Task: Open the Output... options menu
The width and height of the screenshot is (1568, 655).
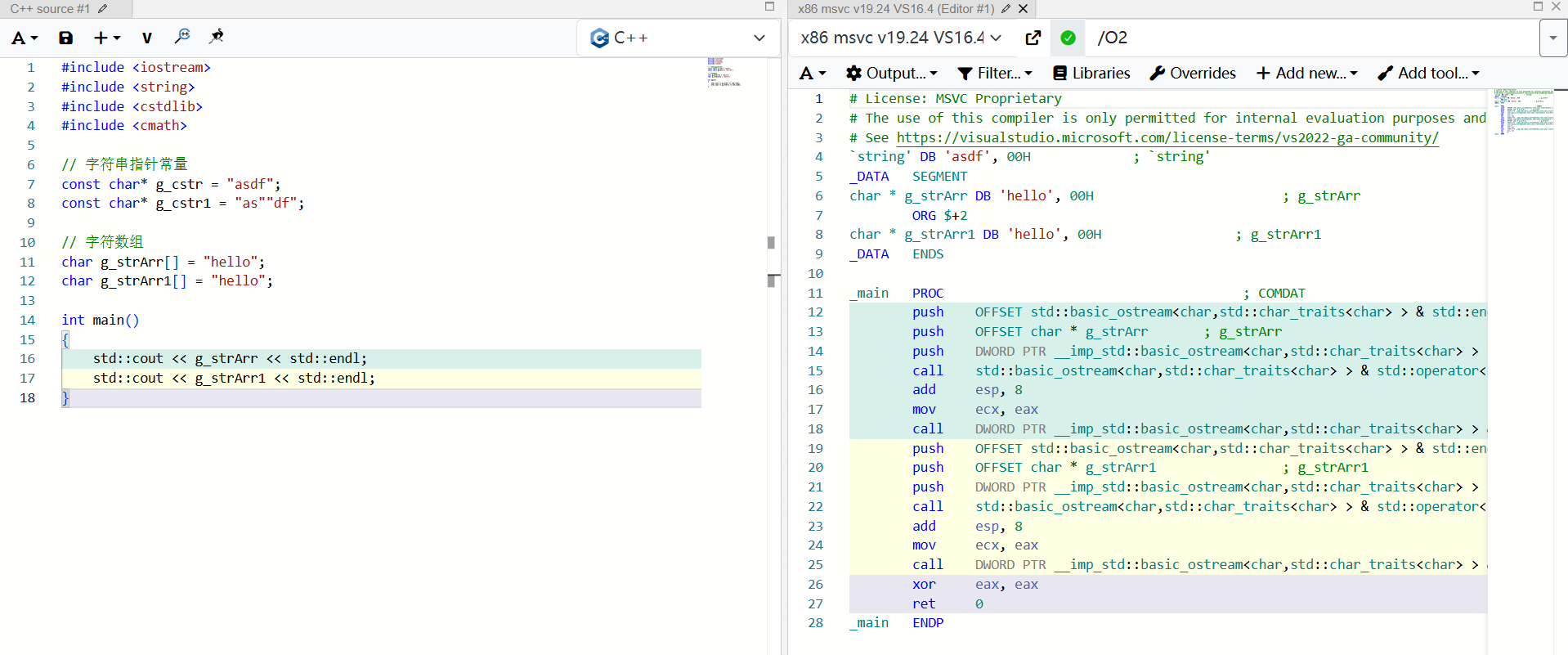Action: 892,73
